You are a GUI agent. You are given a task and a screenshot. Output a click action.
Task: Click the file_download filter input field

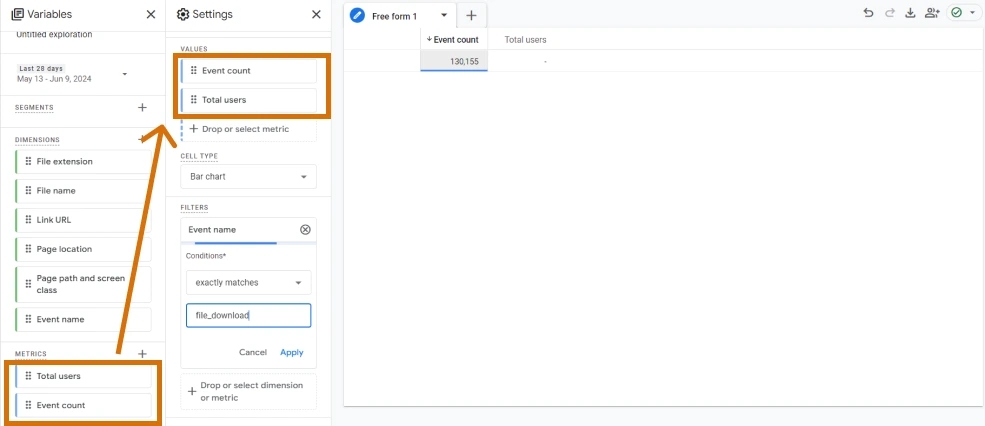point(248,315)
